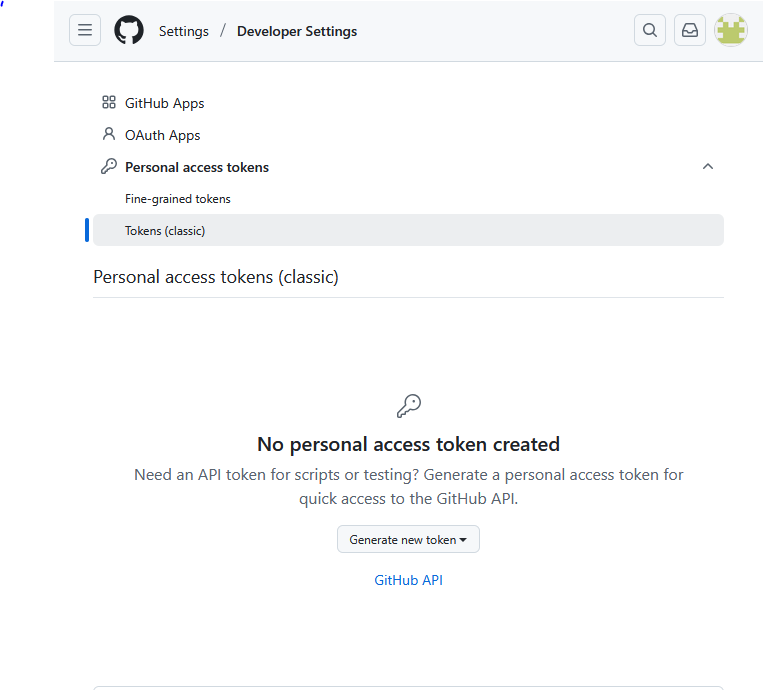
Task: Open the GitHub Apps page label
Action: pos(165,103)
